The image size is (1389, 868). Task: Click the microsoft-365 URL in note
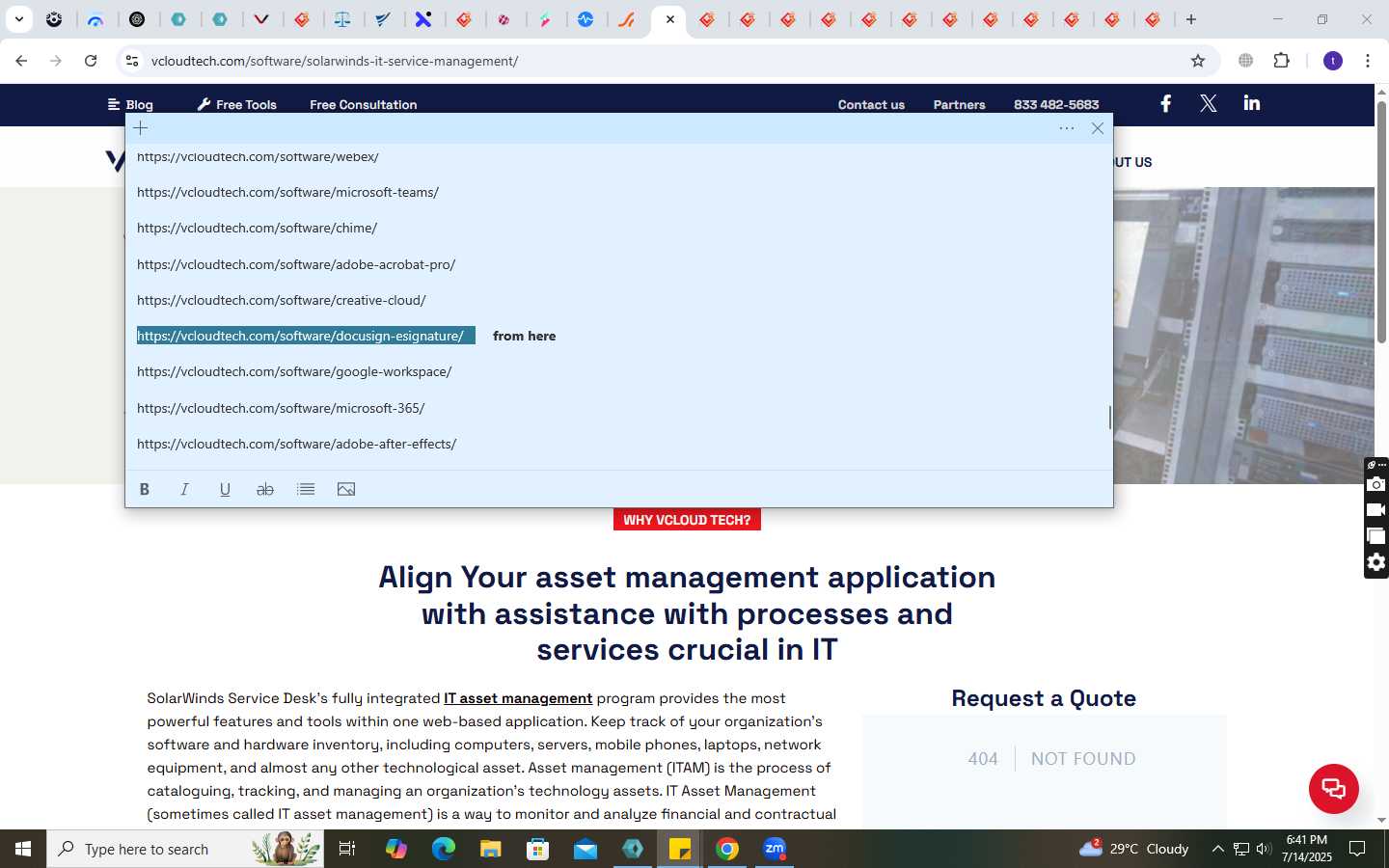pyautogui.click(x=281, y=408)
